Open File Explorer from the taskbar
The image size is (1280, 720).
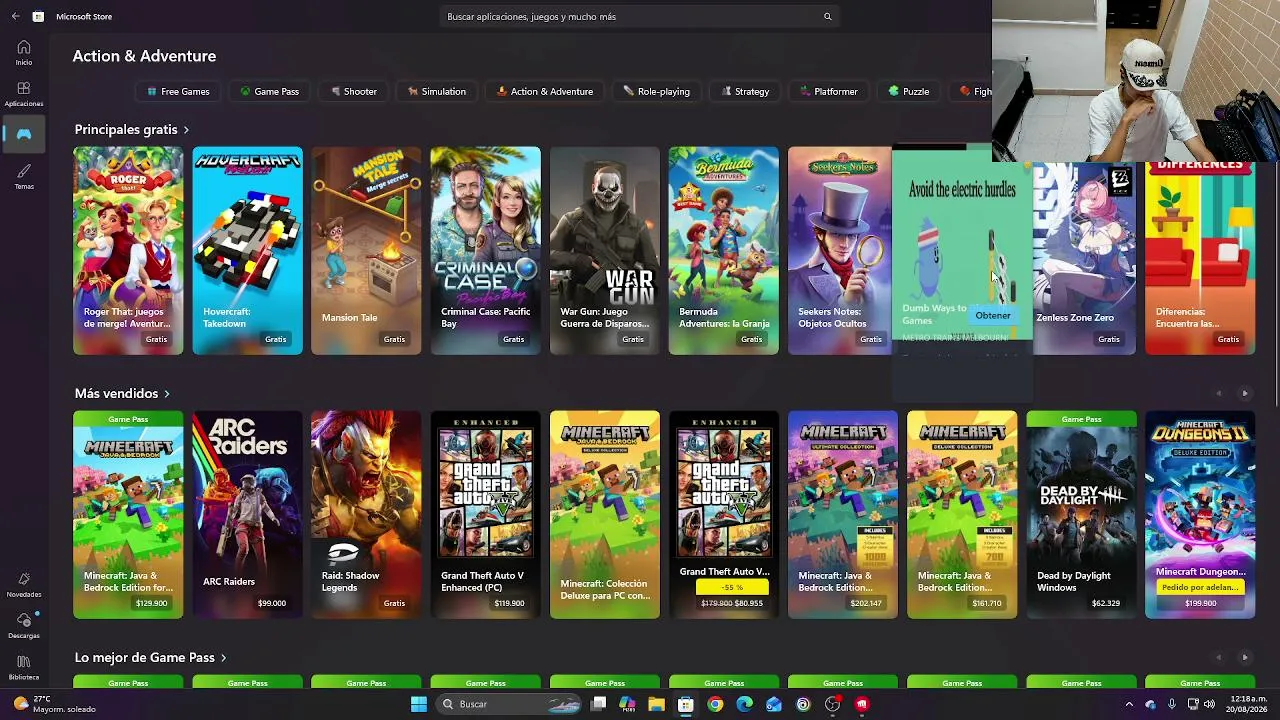[656, 704]
